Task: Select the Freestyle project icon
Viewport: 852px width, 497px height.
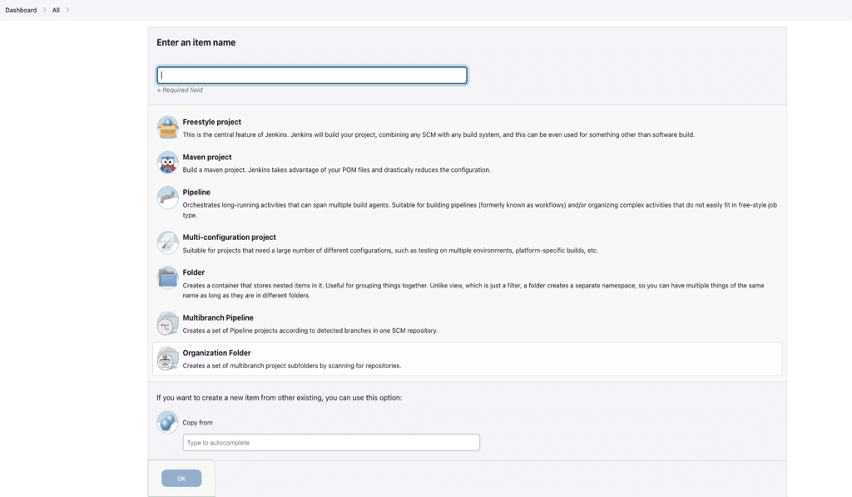Action: click(x=167, y=128)
